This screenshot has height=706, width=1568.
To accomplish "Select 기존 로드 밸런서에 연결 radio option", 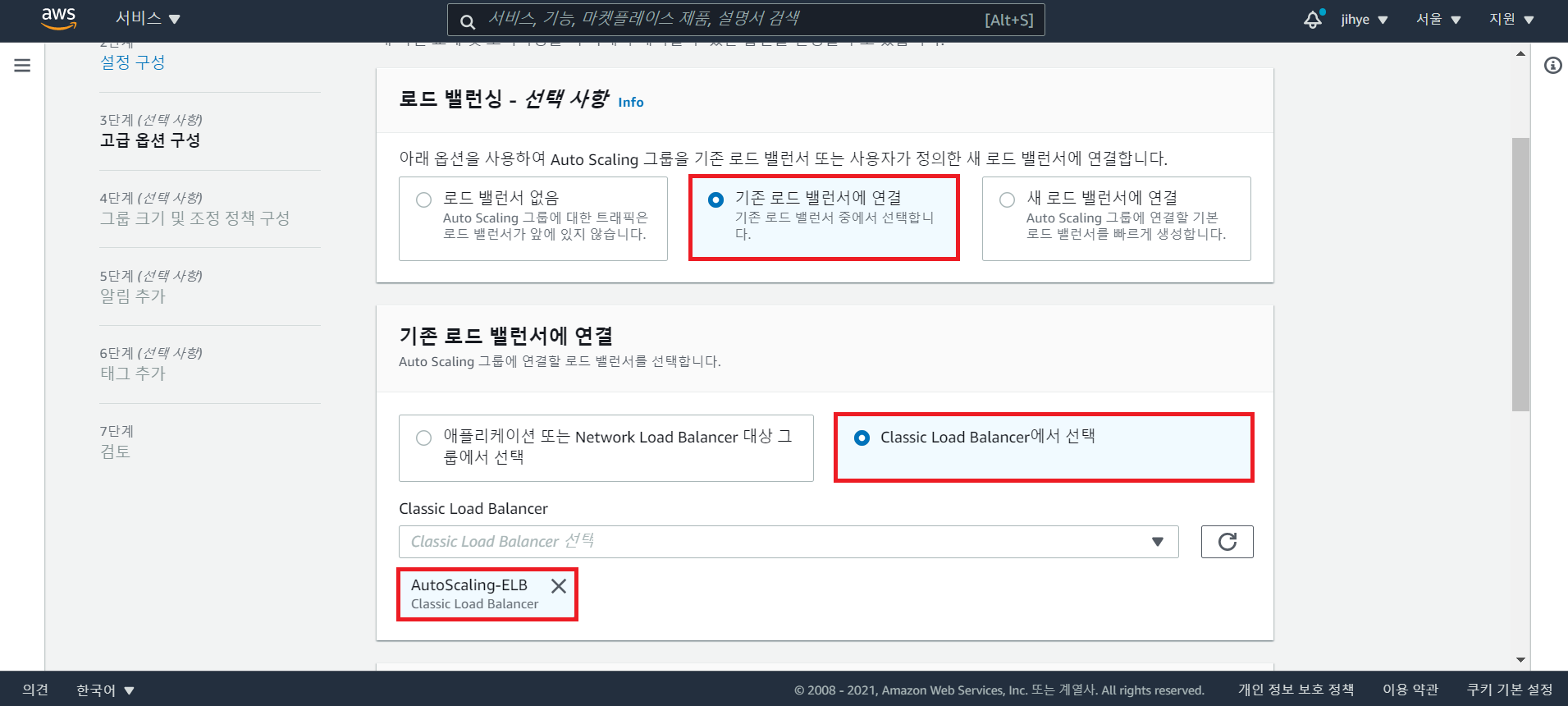I will coord(715,199).
